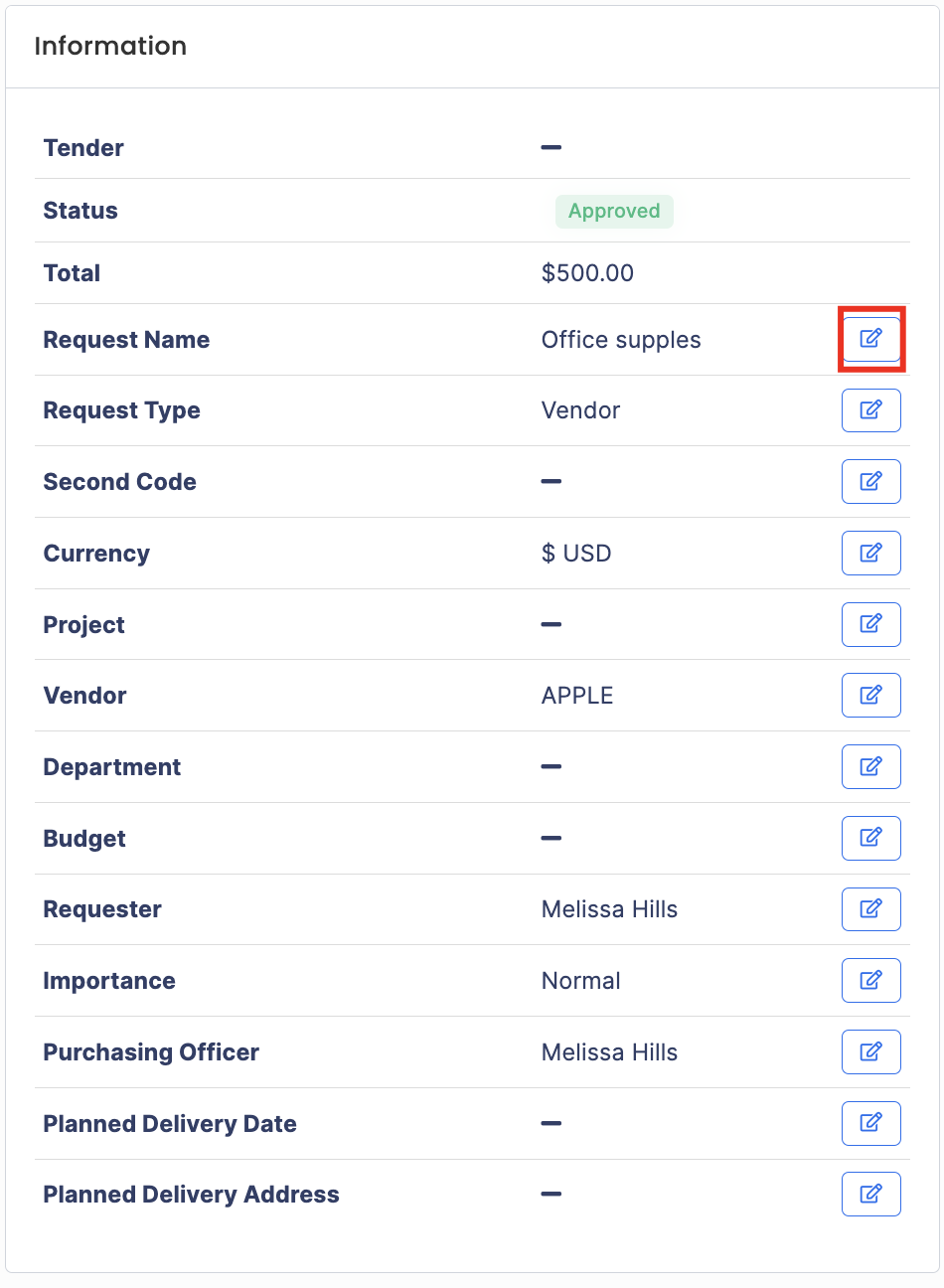Click the Approved status badge

click(614, 211)
